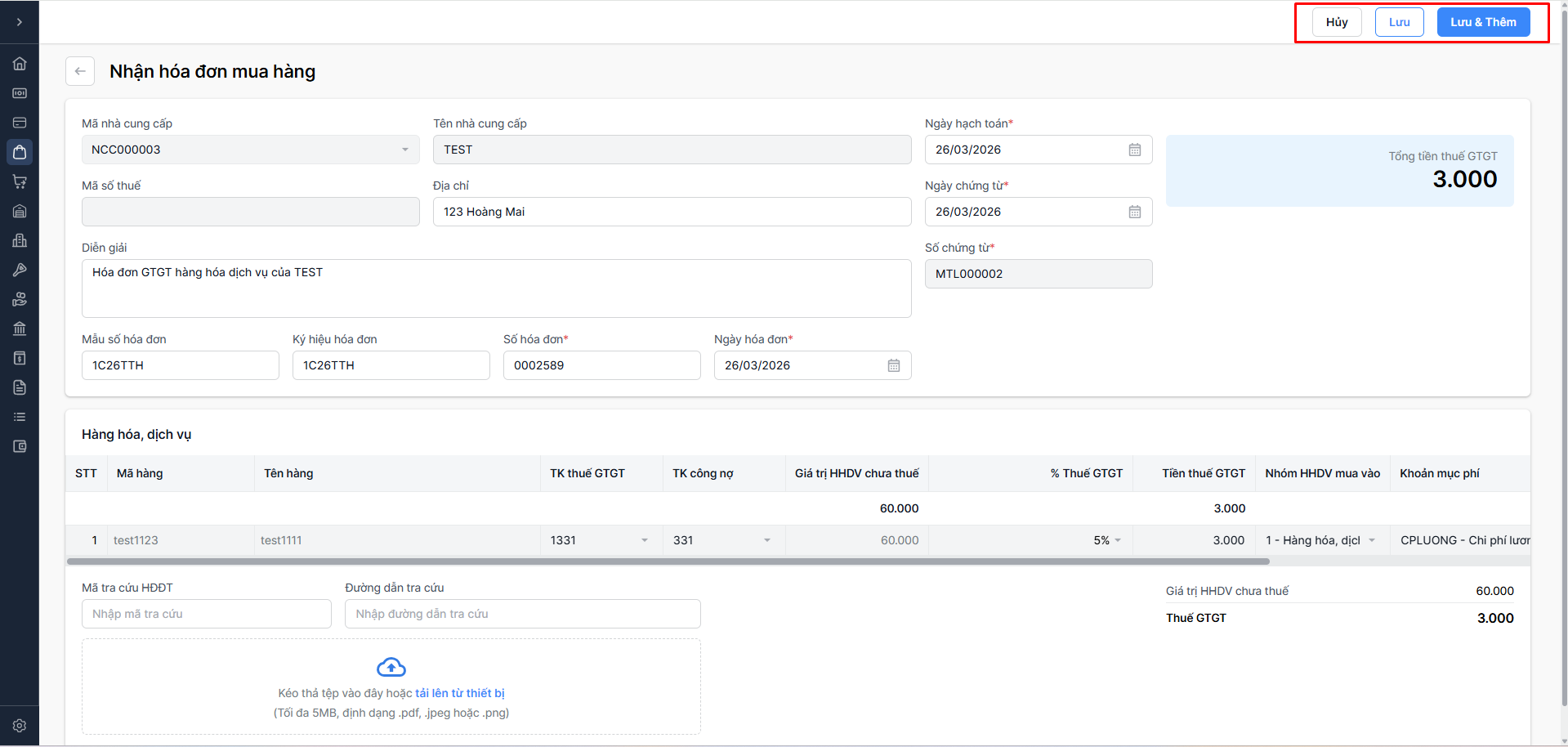This screenshot has height=747, width=1568.
Task: Open the 5% Thuế GTGT dropdown
Action: click(x=1117, y=540)
